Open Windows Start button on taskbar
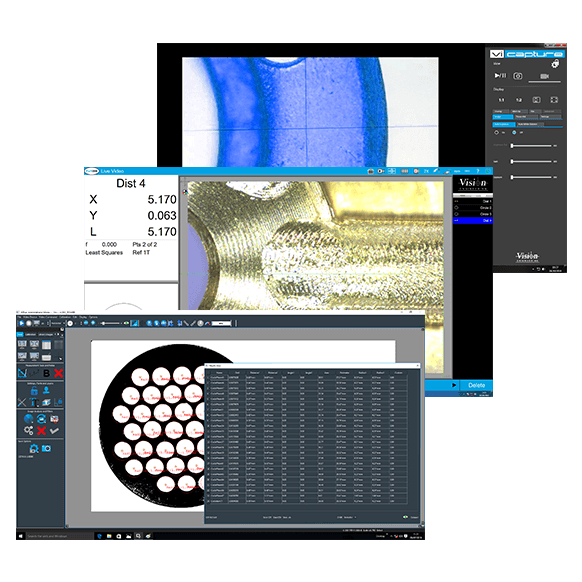The height and width of the screenshot is (582, 582). point(20,536)
